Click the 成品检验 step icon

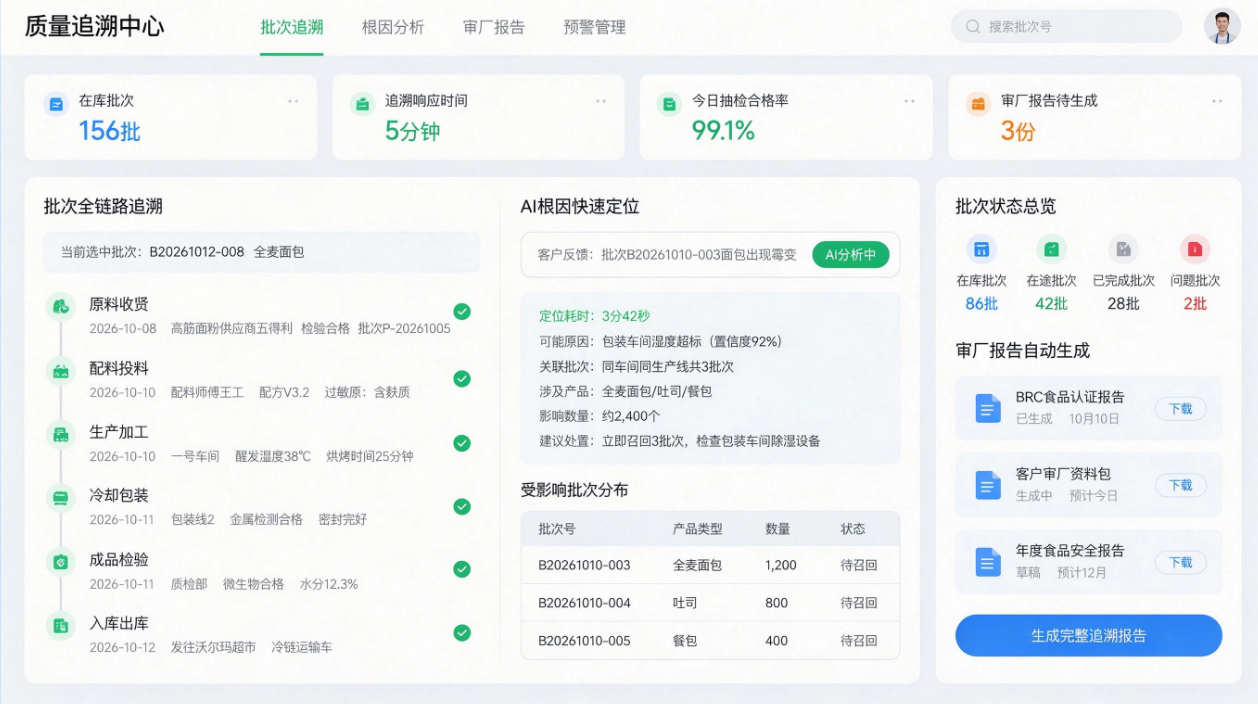pyautogui.click(x=61, y=561)
